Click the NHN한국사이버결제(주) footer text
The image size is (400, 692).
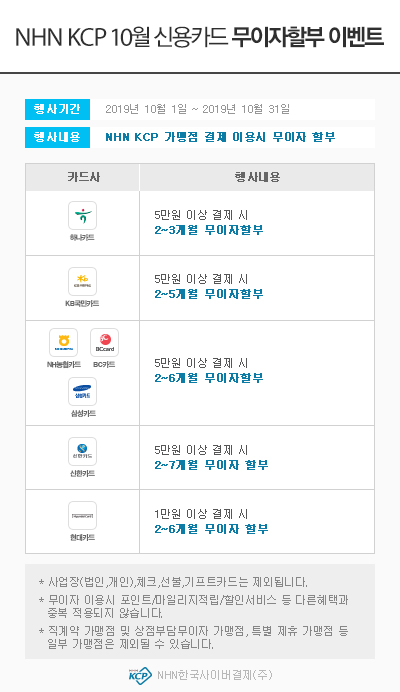click(x=215, y=675)
